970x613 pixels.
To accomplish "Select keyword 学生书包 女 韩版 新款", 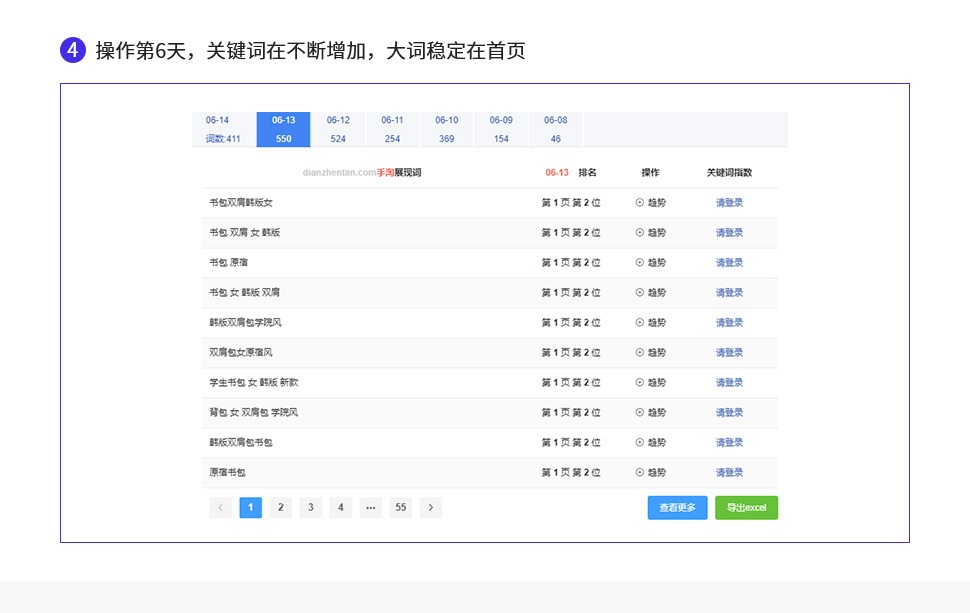I will [254, 382].
